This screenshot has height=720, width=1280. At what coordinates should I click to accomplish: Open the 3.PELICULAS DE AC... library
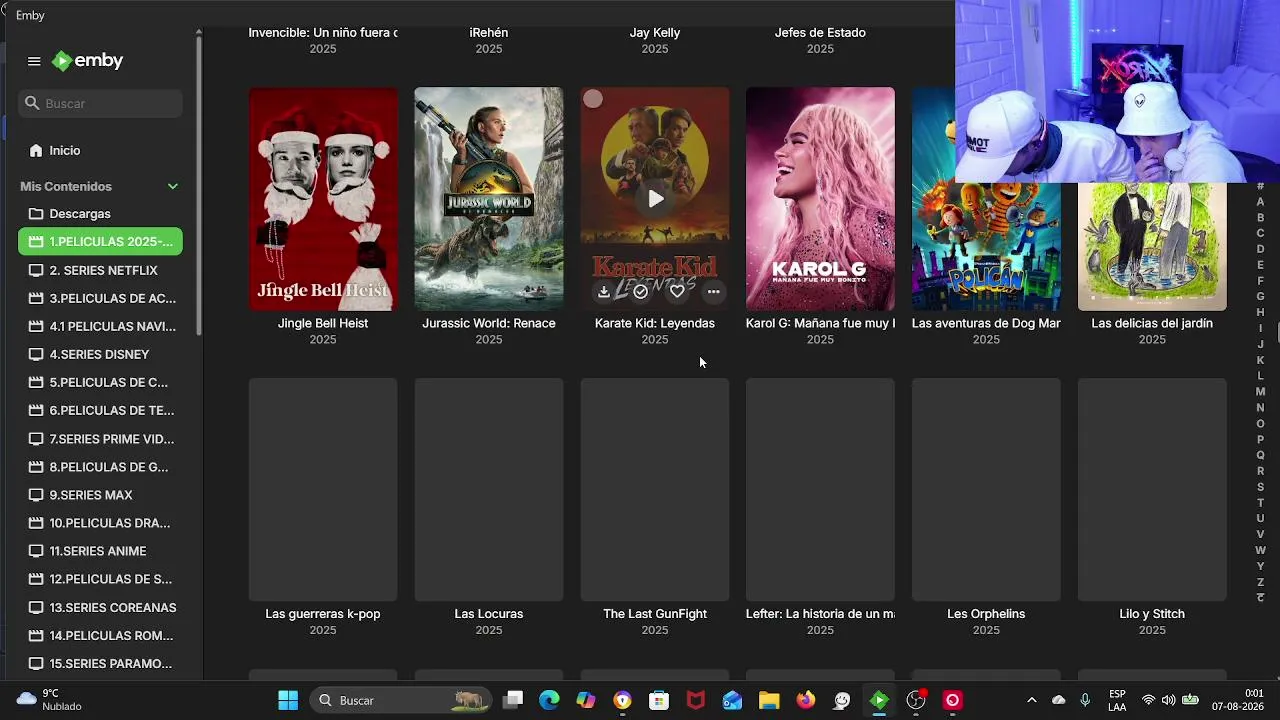coord(100,298)
